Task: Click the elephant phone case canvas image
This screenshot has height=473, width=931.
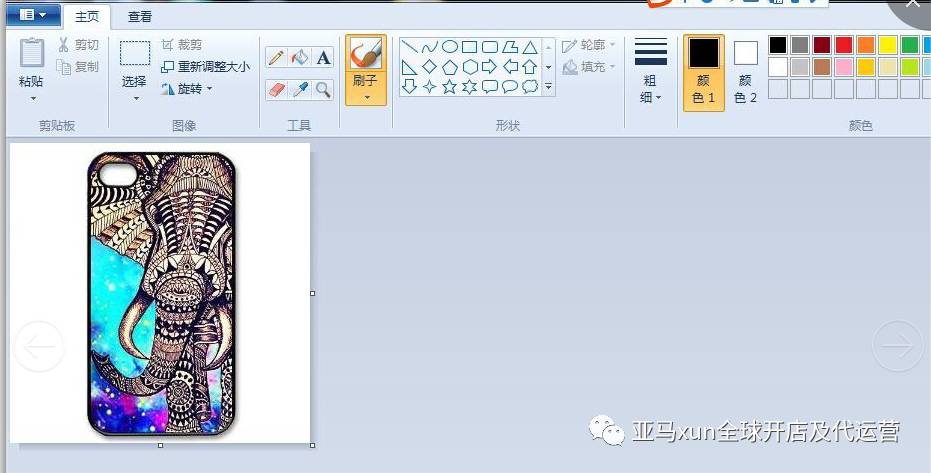Action: [160, 293]
